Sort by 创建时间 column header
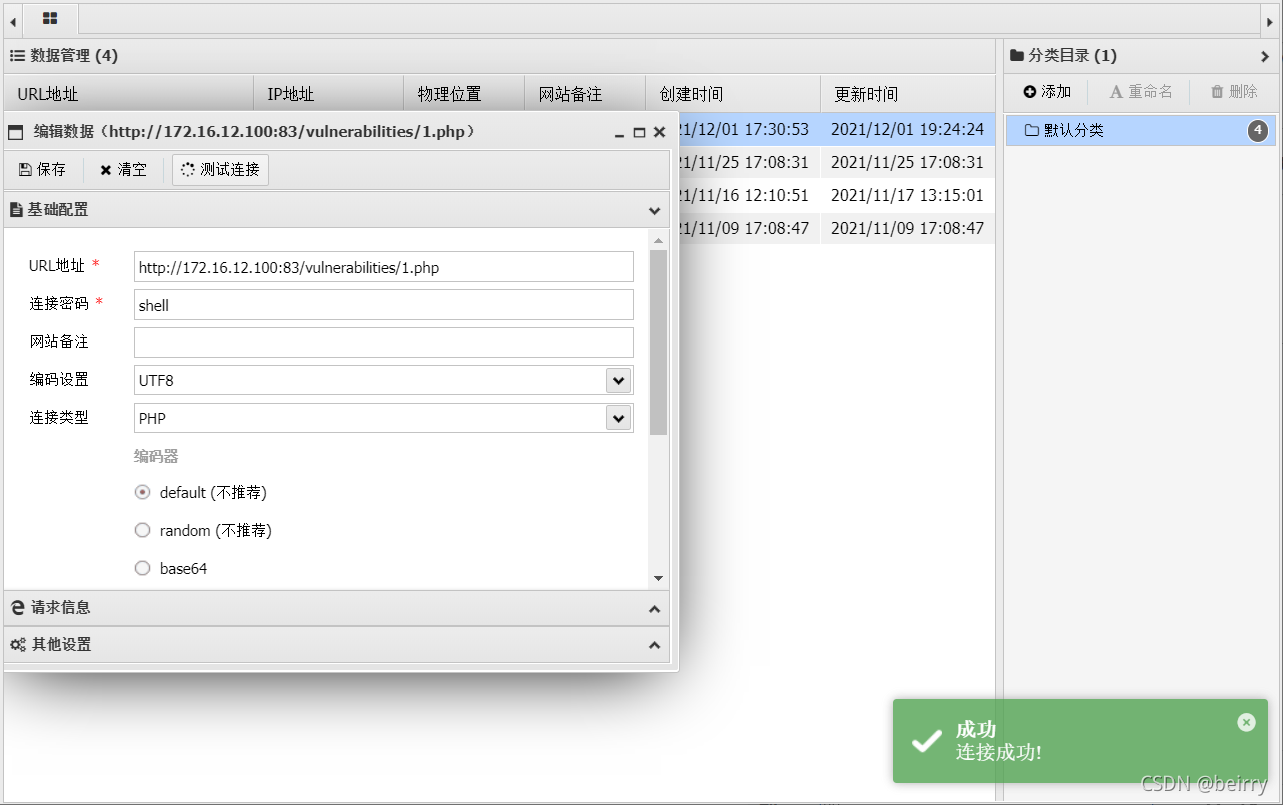This screenshot has width=1283, height=805. 733,94
